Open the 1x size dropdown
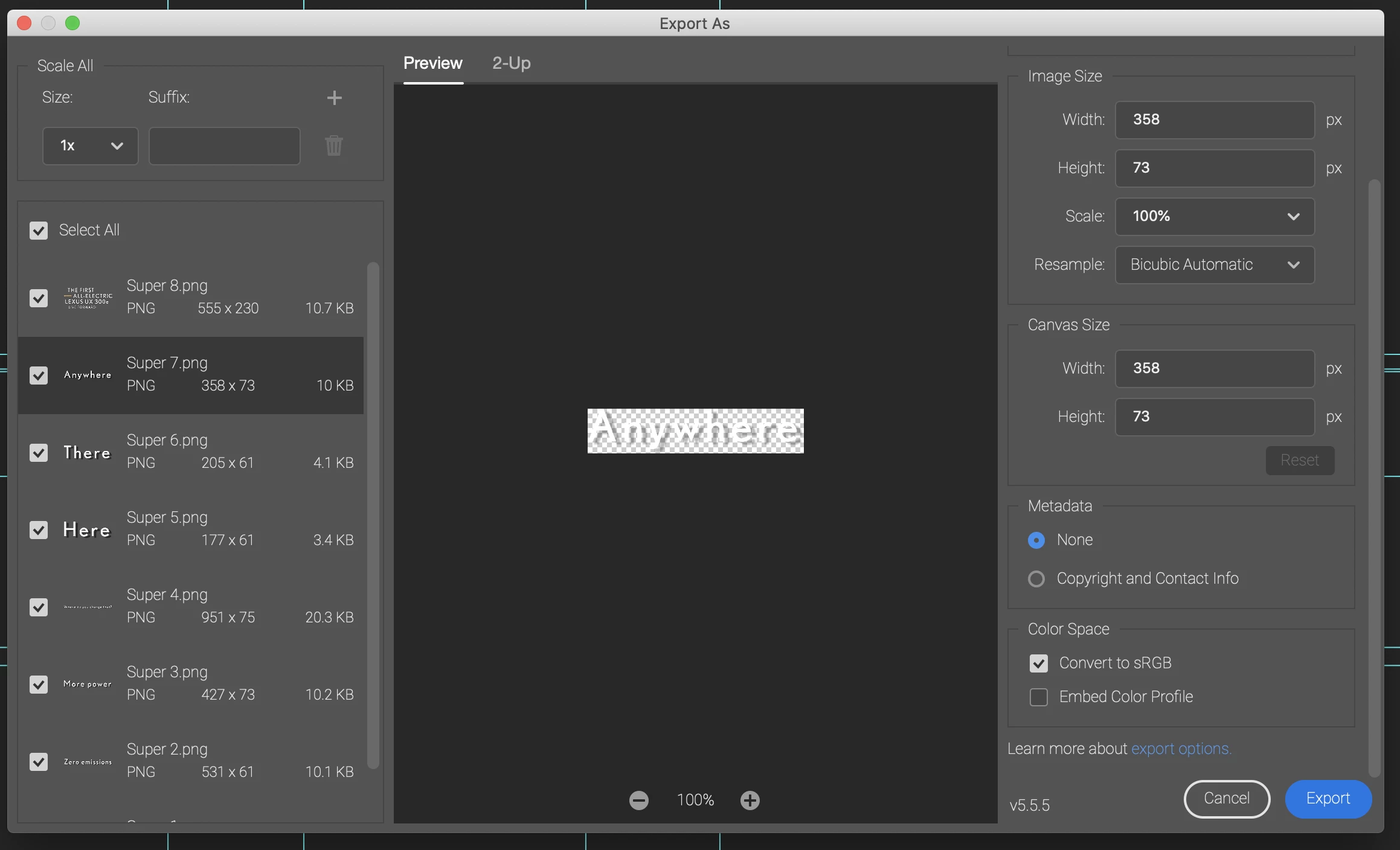1400x850 pixels. (91, 145)
